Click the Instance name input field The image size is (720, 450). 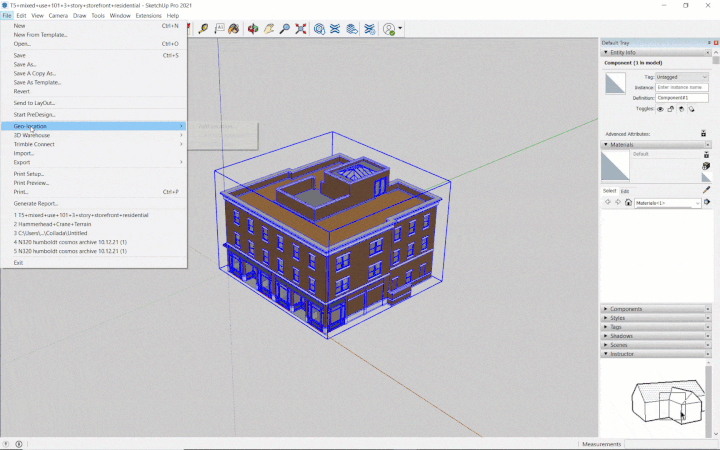point(682,87)
